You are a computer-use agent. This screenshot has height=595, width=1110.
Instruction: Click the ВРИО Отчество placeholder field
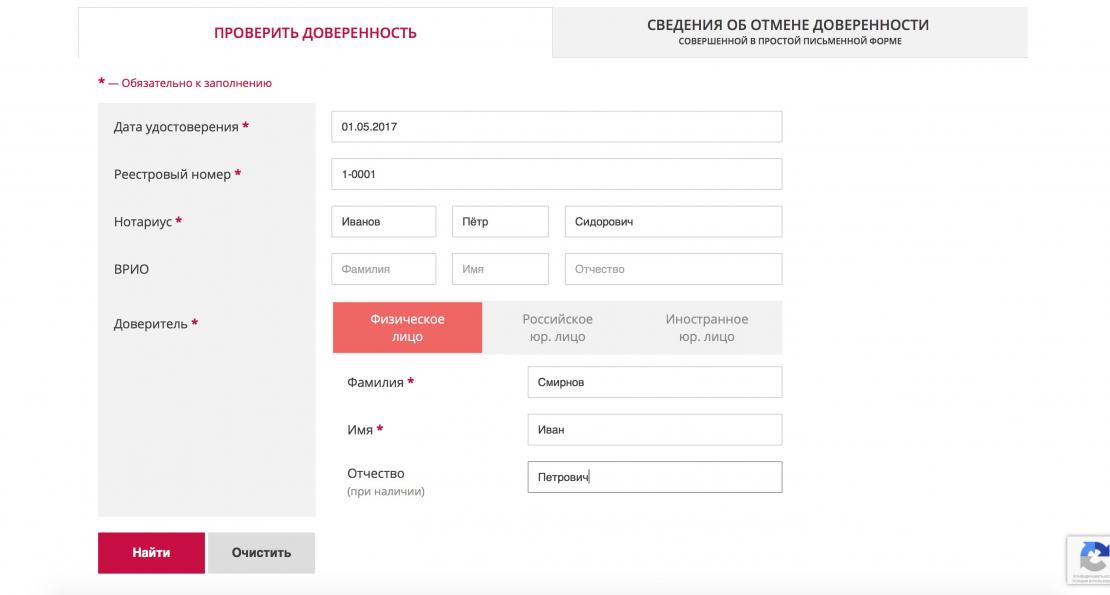click(x=673, y=269)
